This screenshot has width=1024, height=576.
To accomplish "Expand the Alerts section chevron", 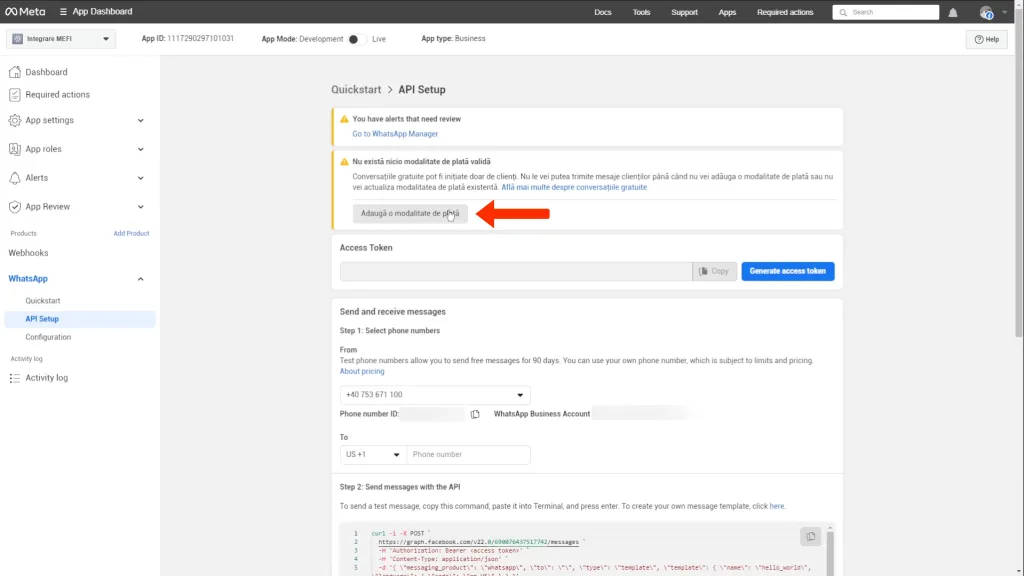I will click(x=140, y=178).
